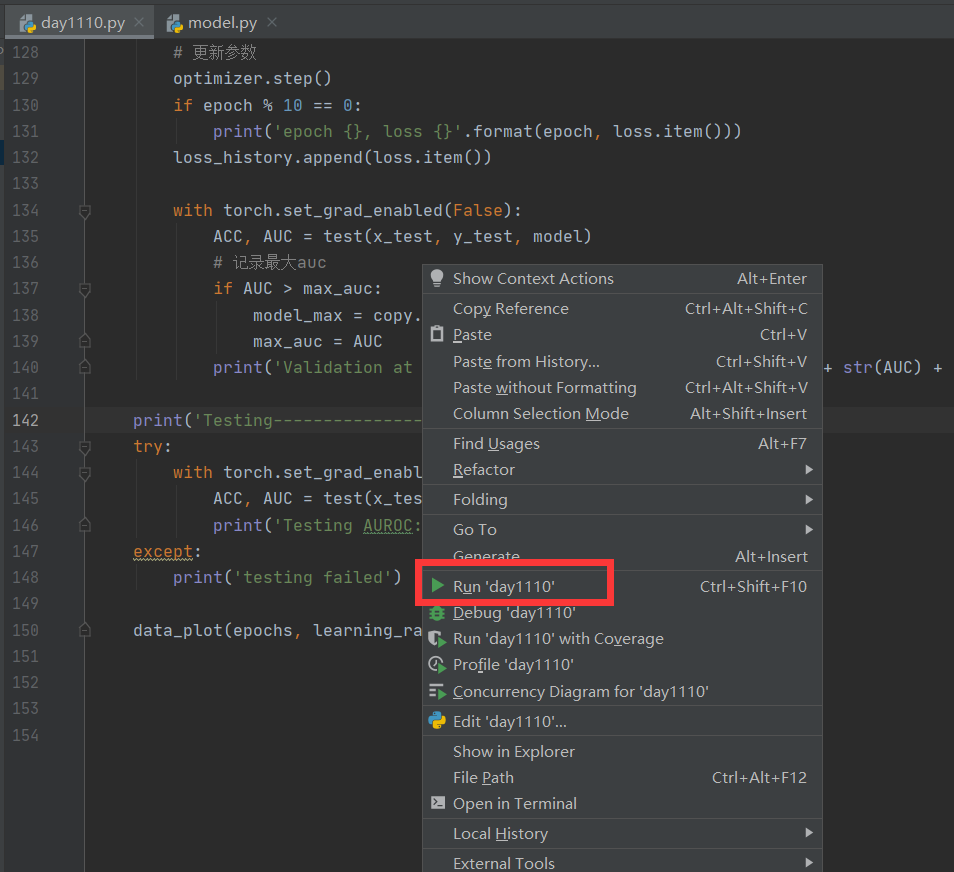This screenshot has width=954, height=872.
Task: Expand the Folding submenu arrow
Action: point(809,500)
